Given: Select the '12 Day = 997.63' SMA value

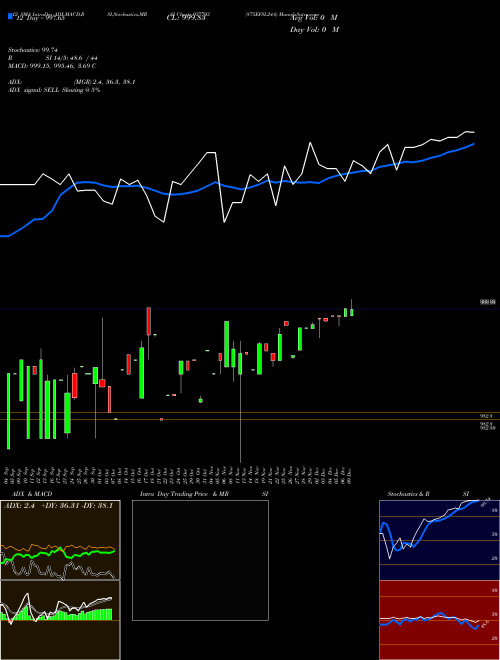Looking at the screenshot, I should pyautogui.click(x=41, y=18).
